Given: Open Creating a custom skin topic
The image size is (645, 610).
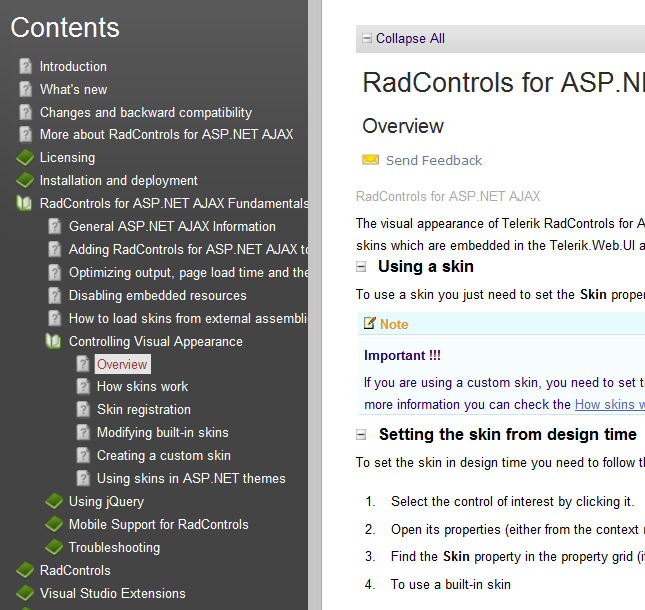Looking at the screenshot, I should (163, 456).
